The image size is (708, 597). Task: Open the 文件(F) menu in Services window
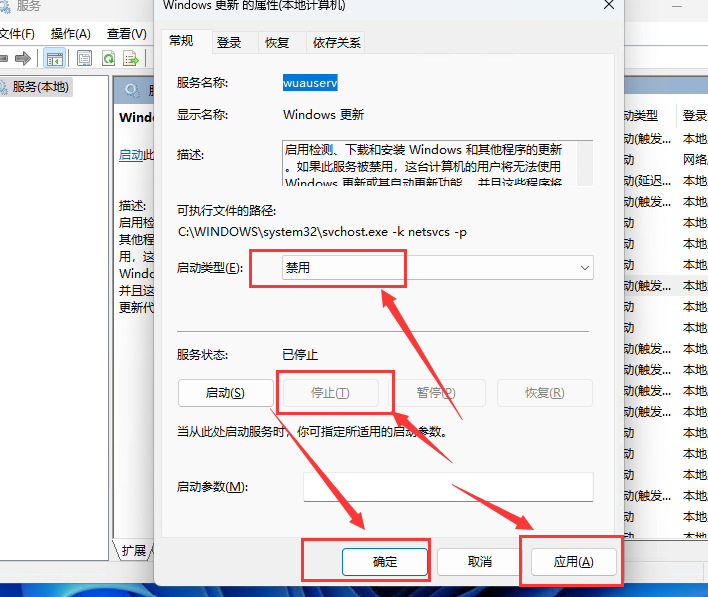(x=17, y=34)
